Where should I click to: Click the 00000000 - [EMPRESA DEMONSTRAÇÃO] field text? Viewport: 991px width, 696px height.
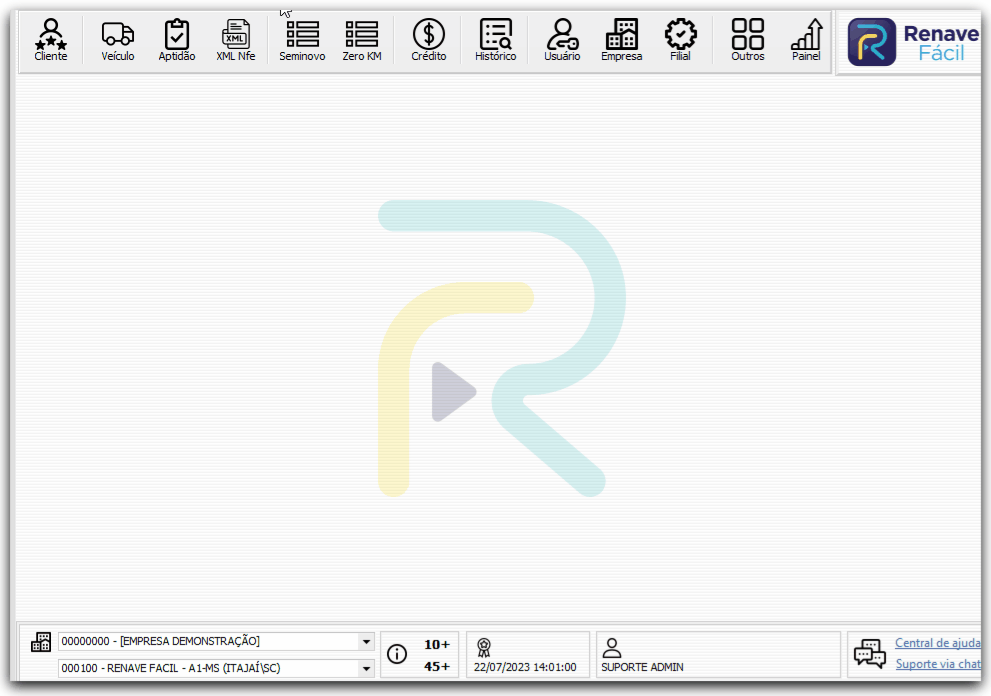tap(161, 641)
